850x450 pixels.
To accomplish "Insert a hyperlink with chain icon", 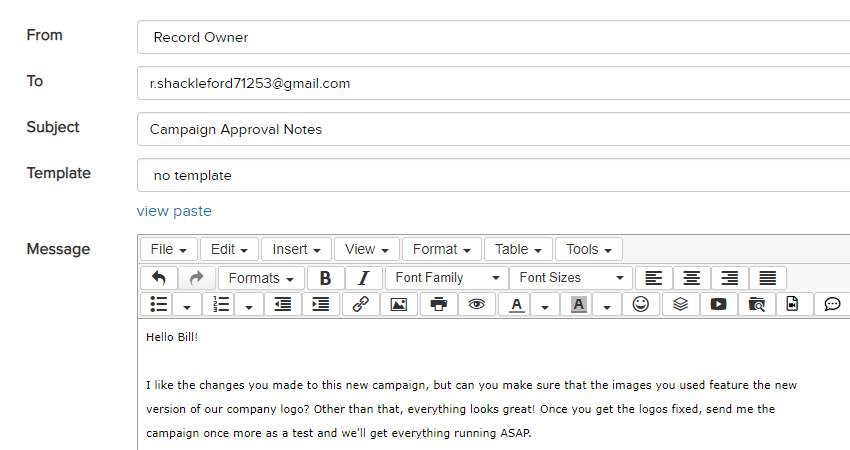I will pos(360,304).
